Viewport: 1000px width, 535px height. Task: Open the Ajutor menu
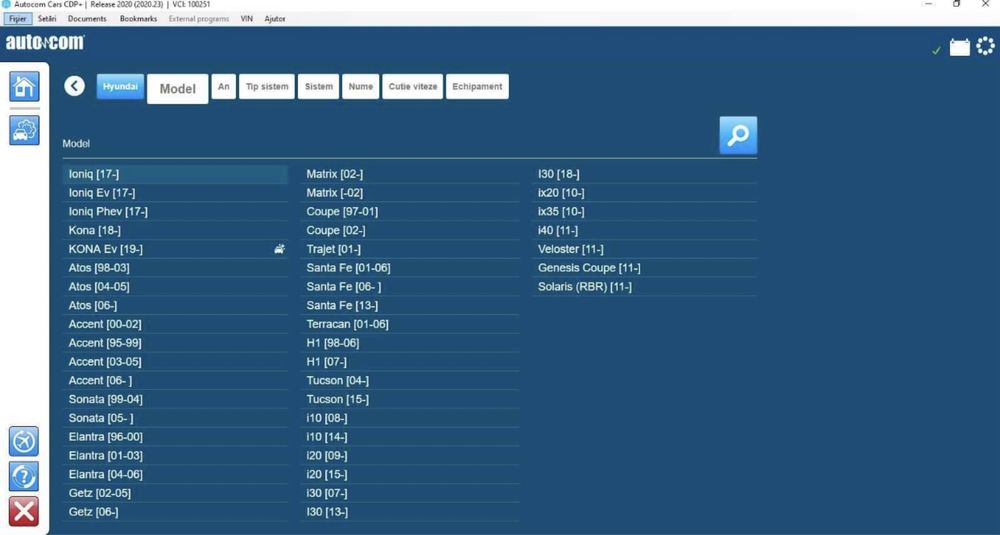point(275,18)
